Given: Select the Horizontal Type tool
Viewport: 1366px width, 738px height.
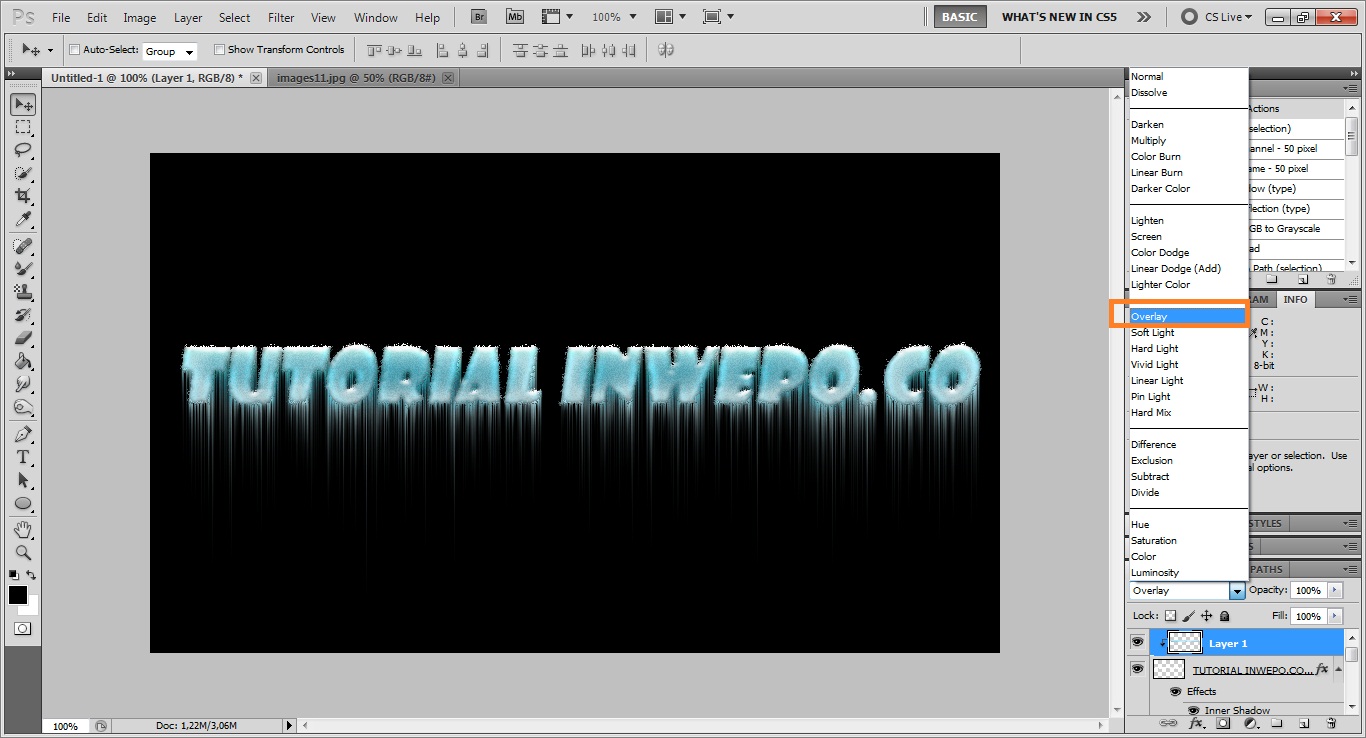Looking at the screenshot, I should coord(23,458).
